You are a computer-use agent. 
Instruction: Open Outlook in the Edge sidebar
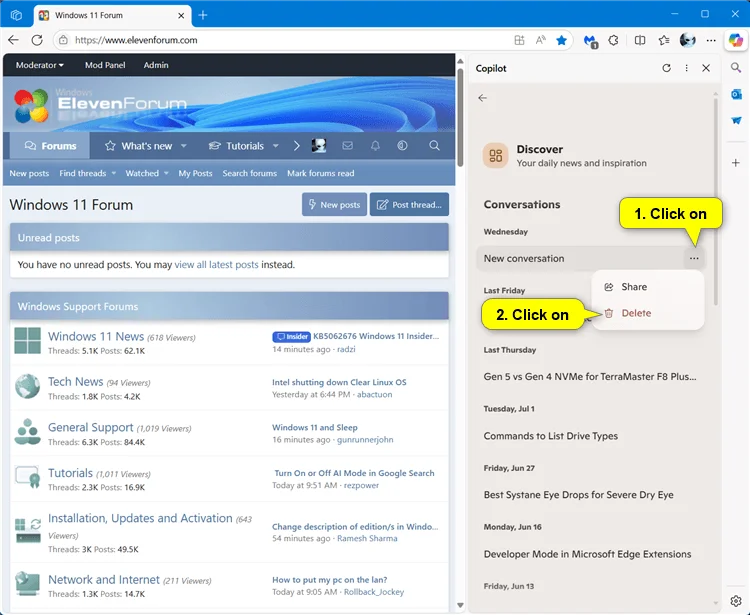(736, 95)
